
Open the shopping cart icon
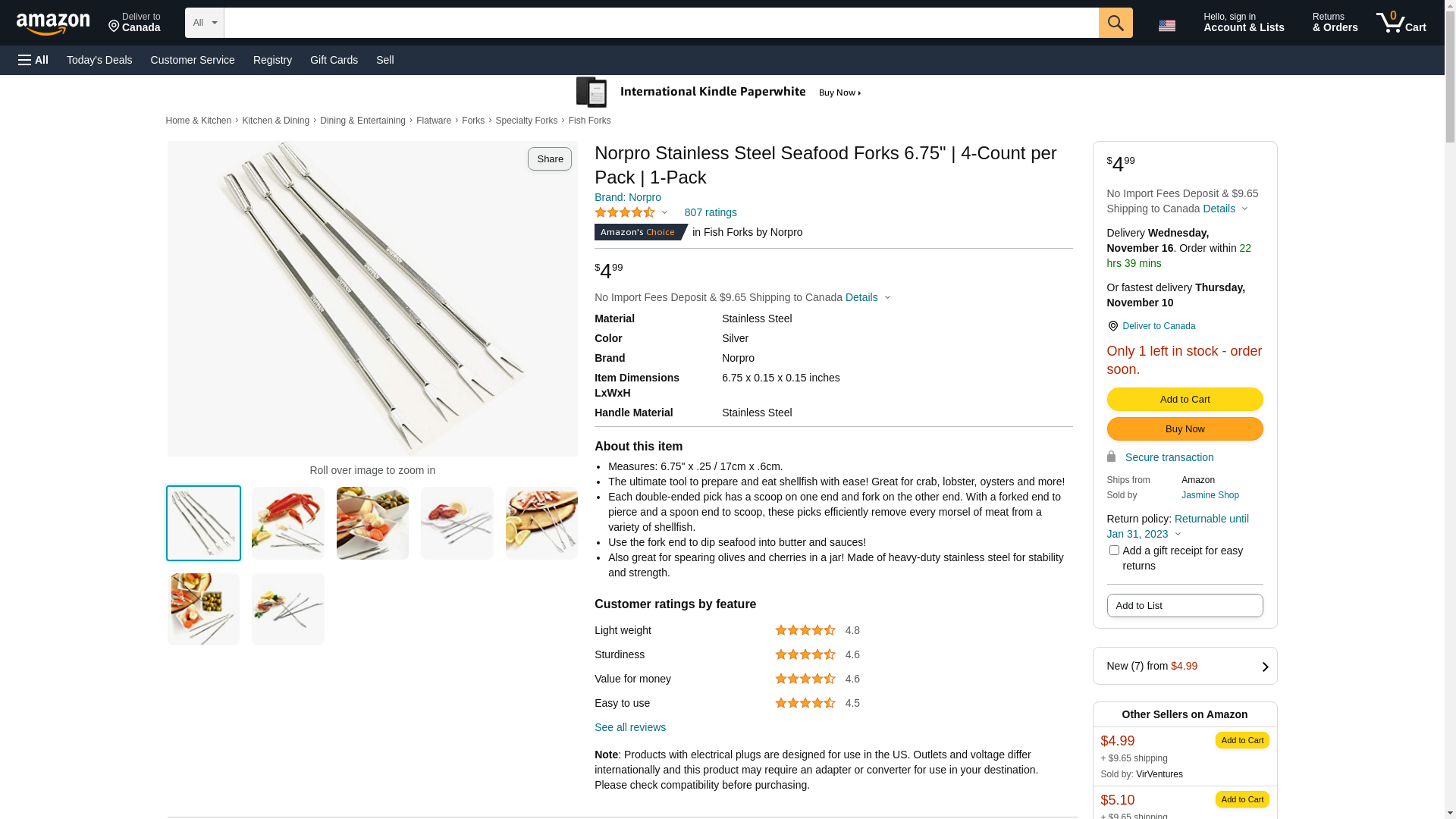1401,23
